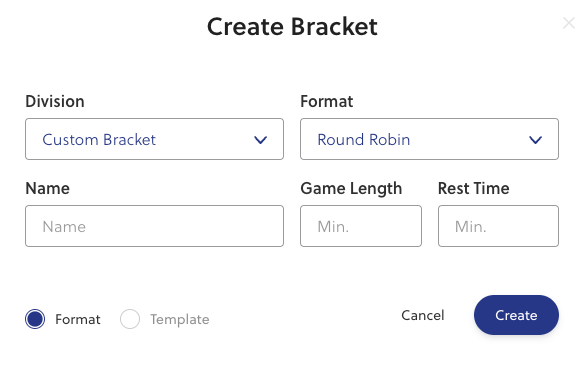Select the Template radio button
Viewport: 579px width, 365px height.
click(130, 319)
